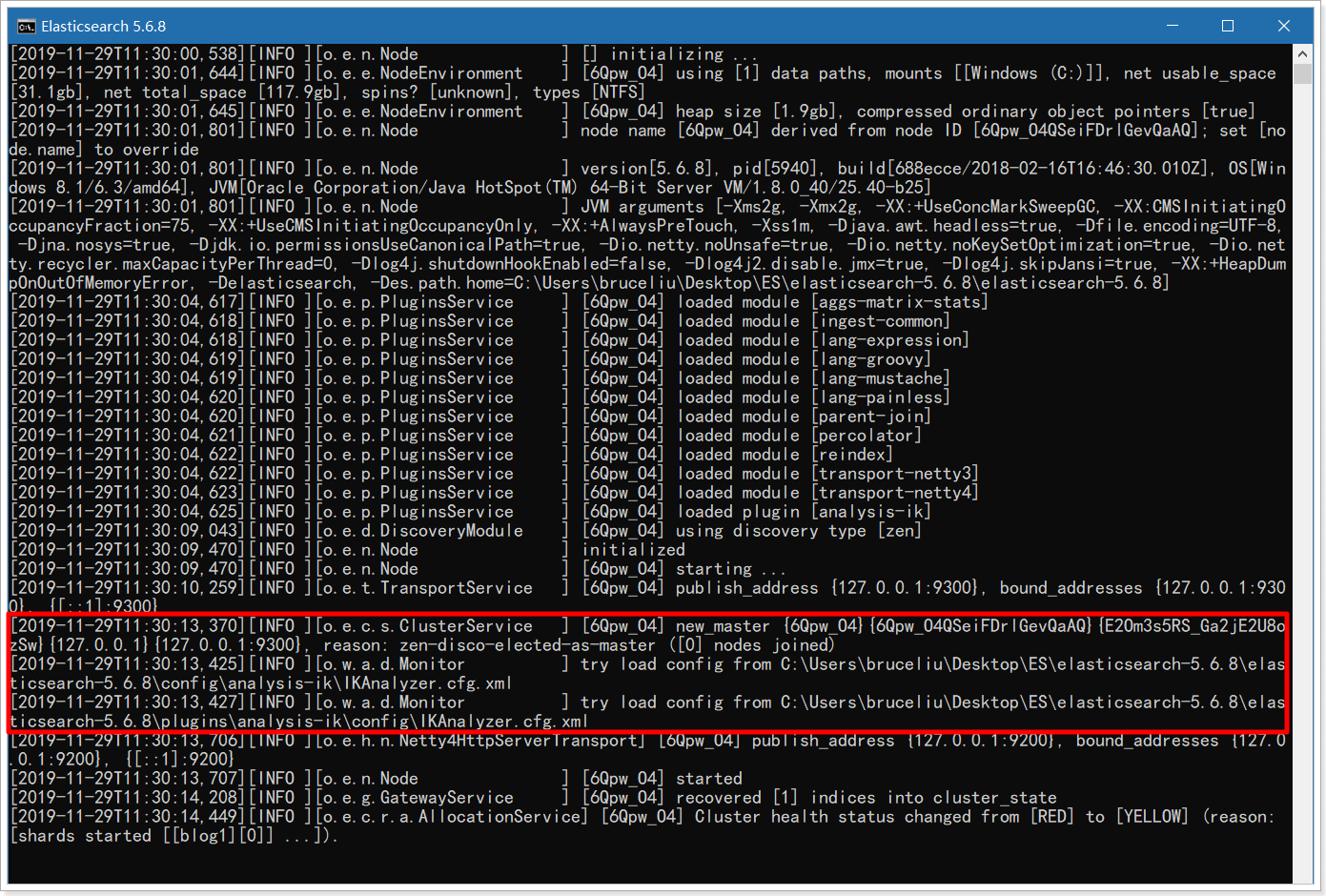Maximize the Elasticsearch console window
1326x896 pixels.
point(1228,26)
